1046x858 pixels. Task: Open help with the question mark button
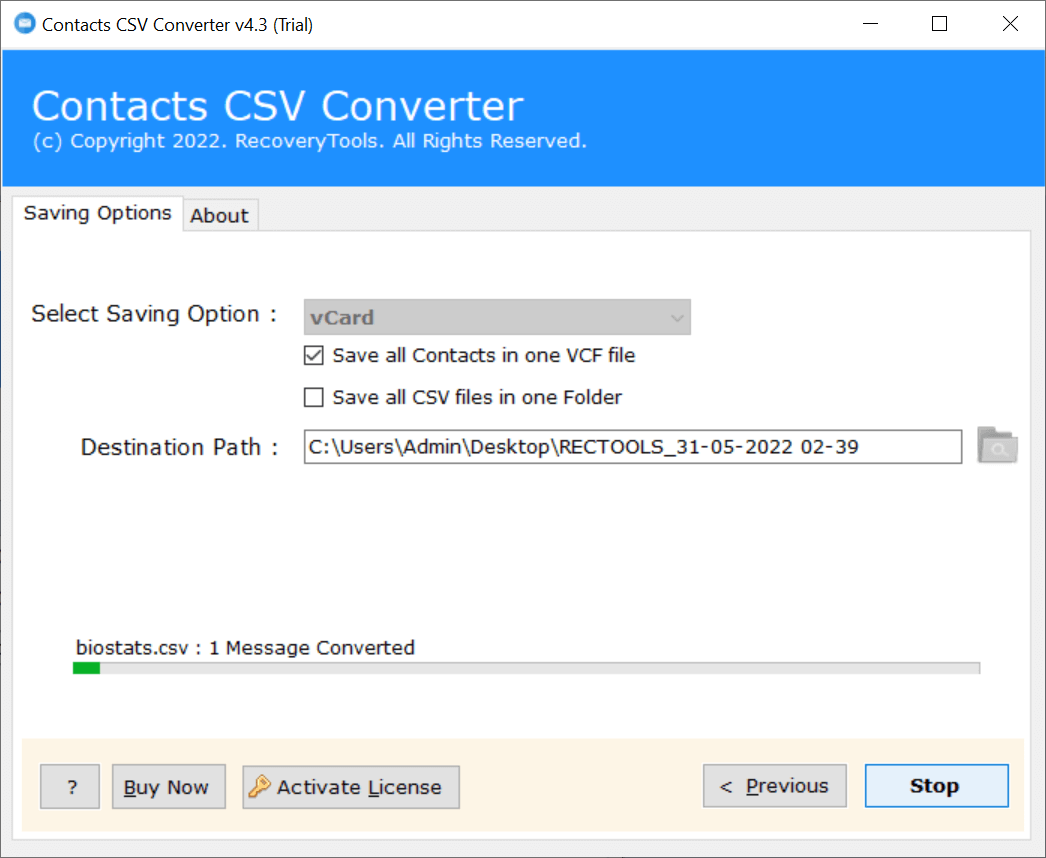click(70, 787)
